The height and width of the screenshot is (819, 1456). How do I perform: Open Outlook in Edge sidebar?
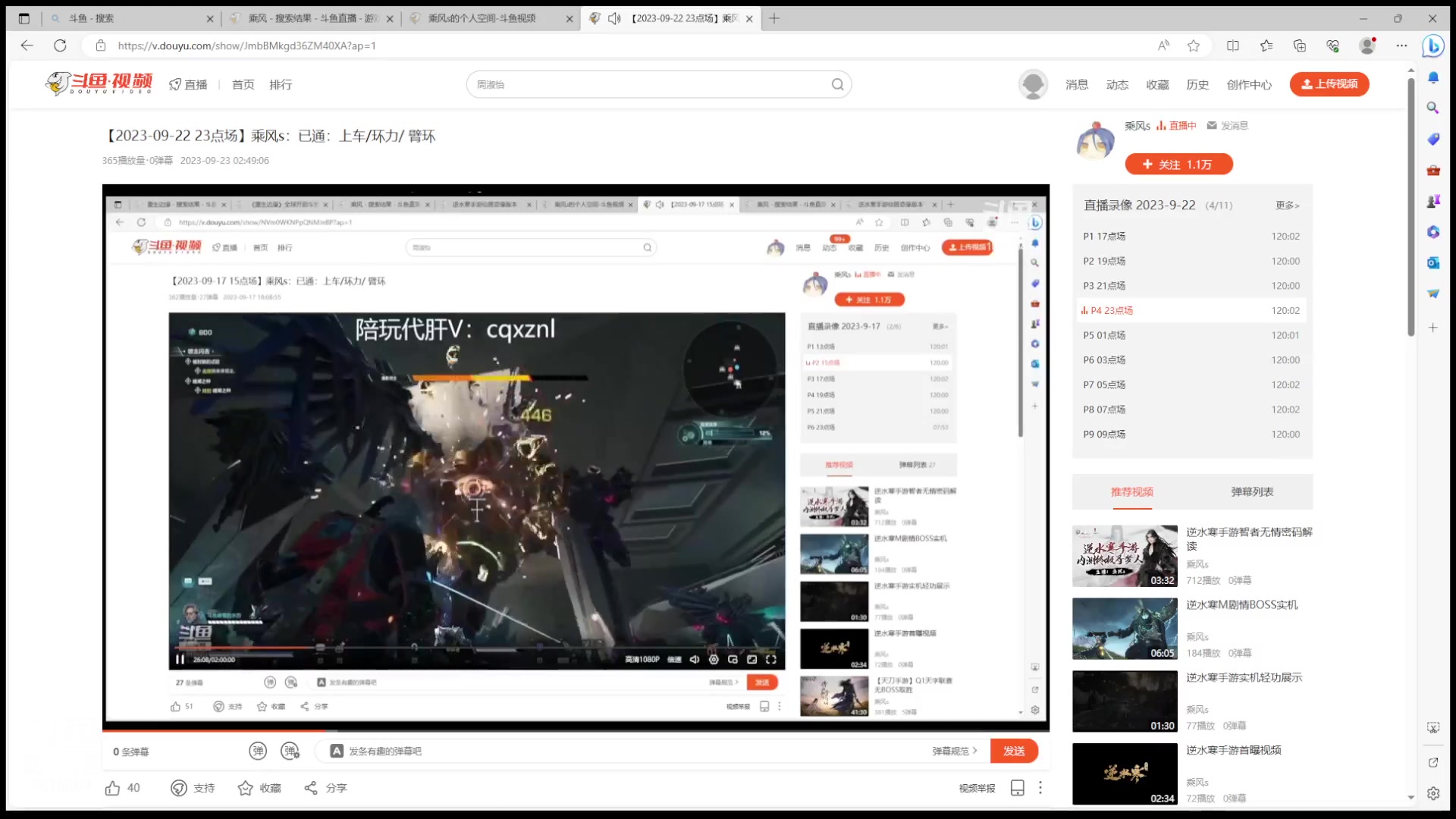1432,262
